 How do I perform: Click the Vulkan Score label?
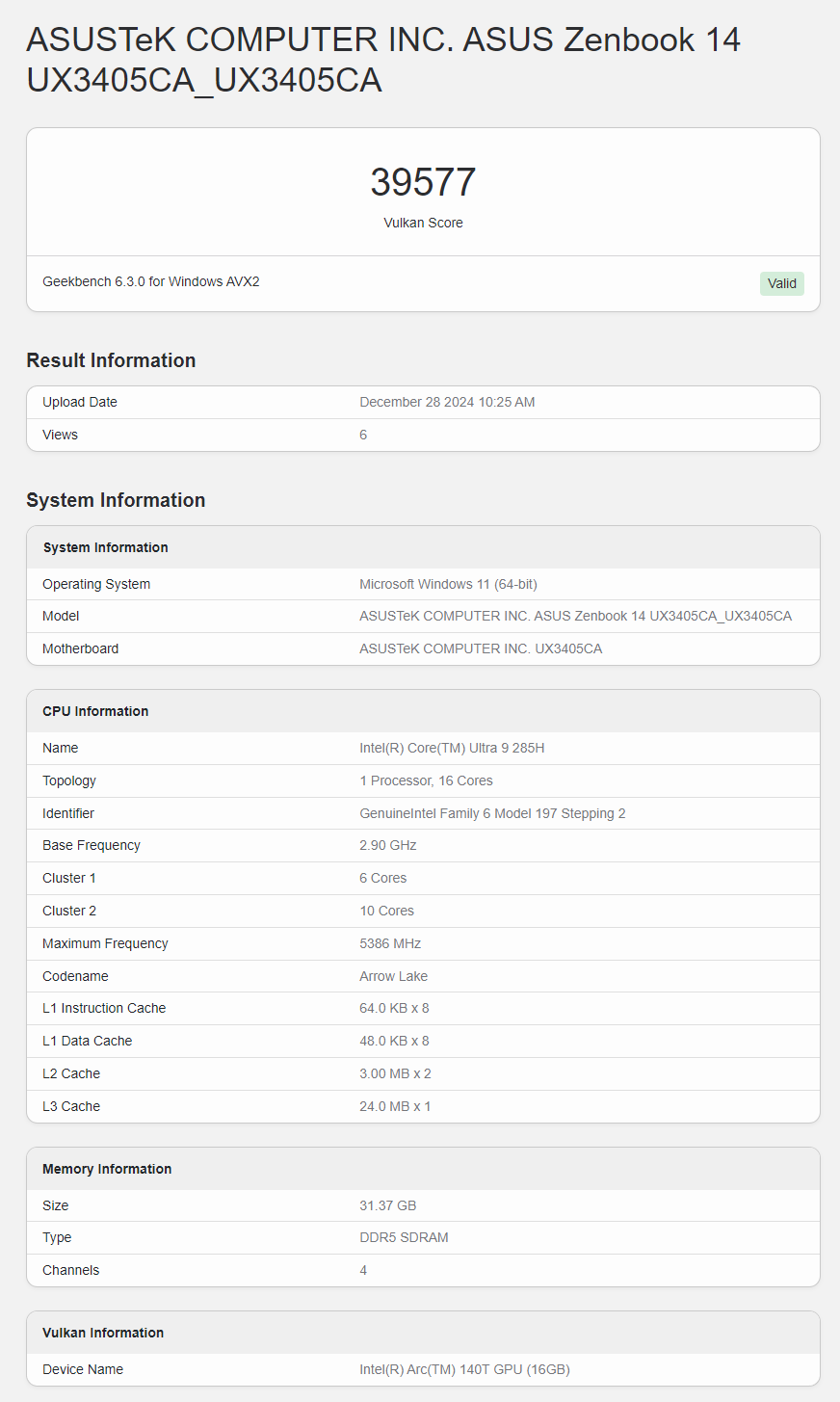point(423,223)
